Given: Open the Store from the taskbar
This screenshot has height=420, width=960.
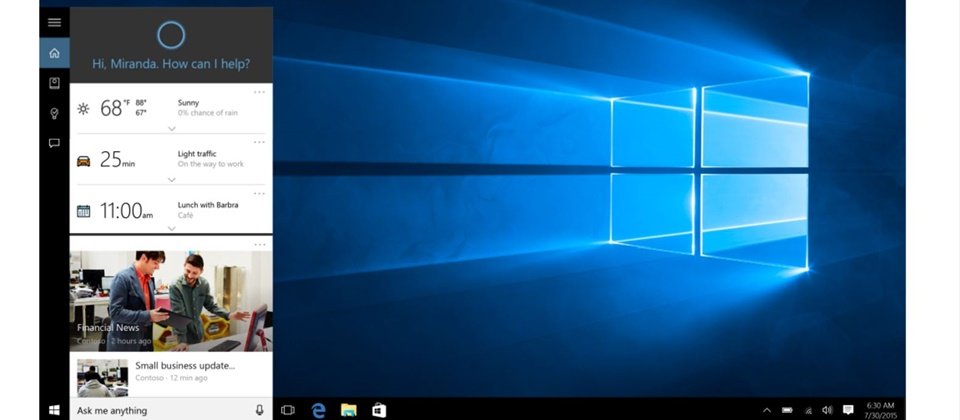Looking at the screenshot, I should [x=379, y=410].
